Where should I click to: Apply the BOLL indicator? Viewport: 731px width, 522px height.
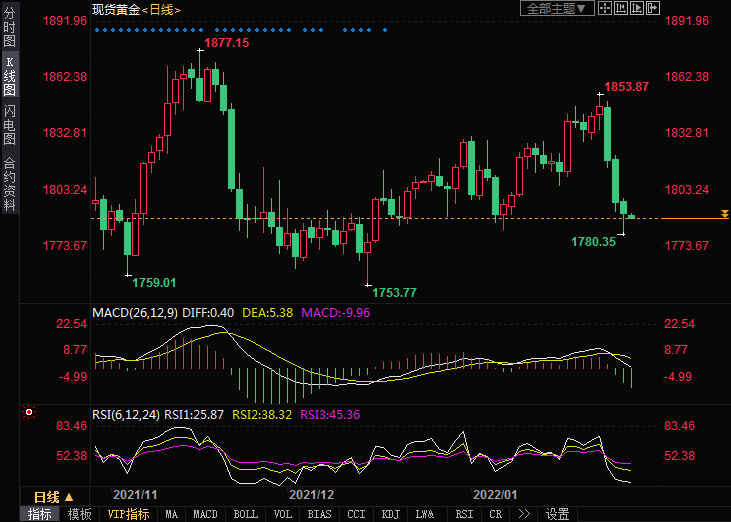[x=245, y=514]
